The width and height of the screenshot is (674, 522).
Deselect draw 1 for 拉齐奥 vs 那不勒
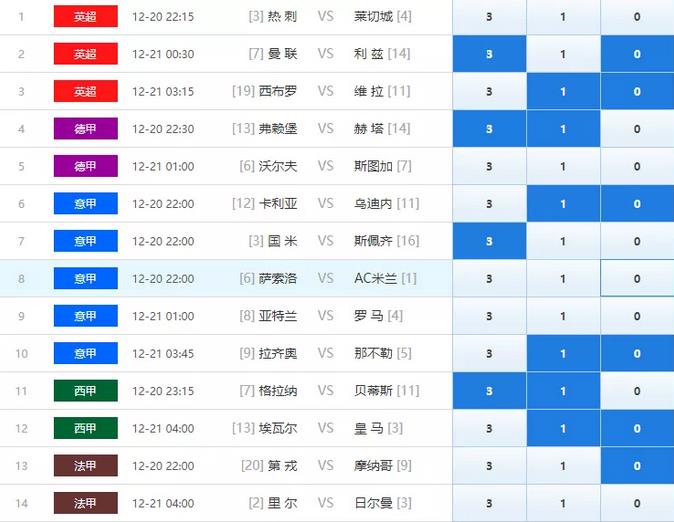563,353
